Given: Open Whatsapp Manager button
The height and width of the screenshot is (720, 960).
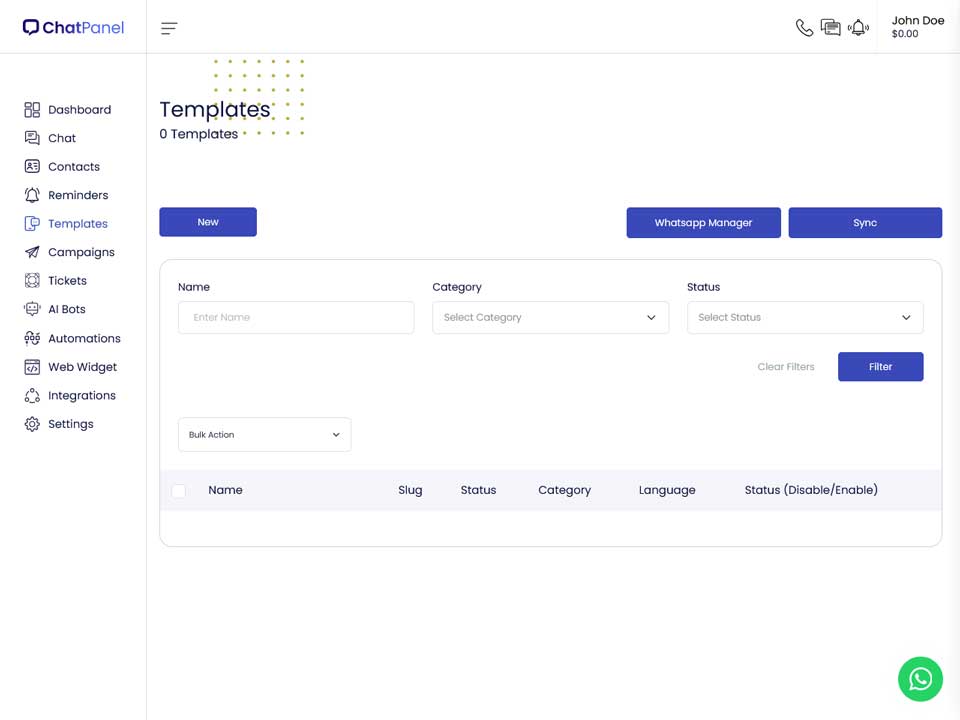Looking at the screenshot, I should [703, 222].
